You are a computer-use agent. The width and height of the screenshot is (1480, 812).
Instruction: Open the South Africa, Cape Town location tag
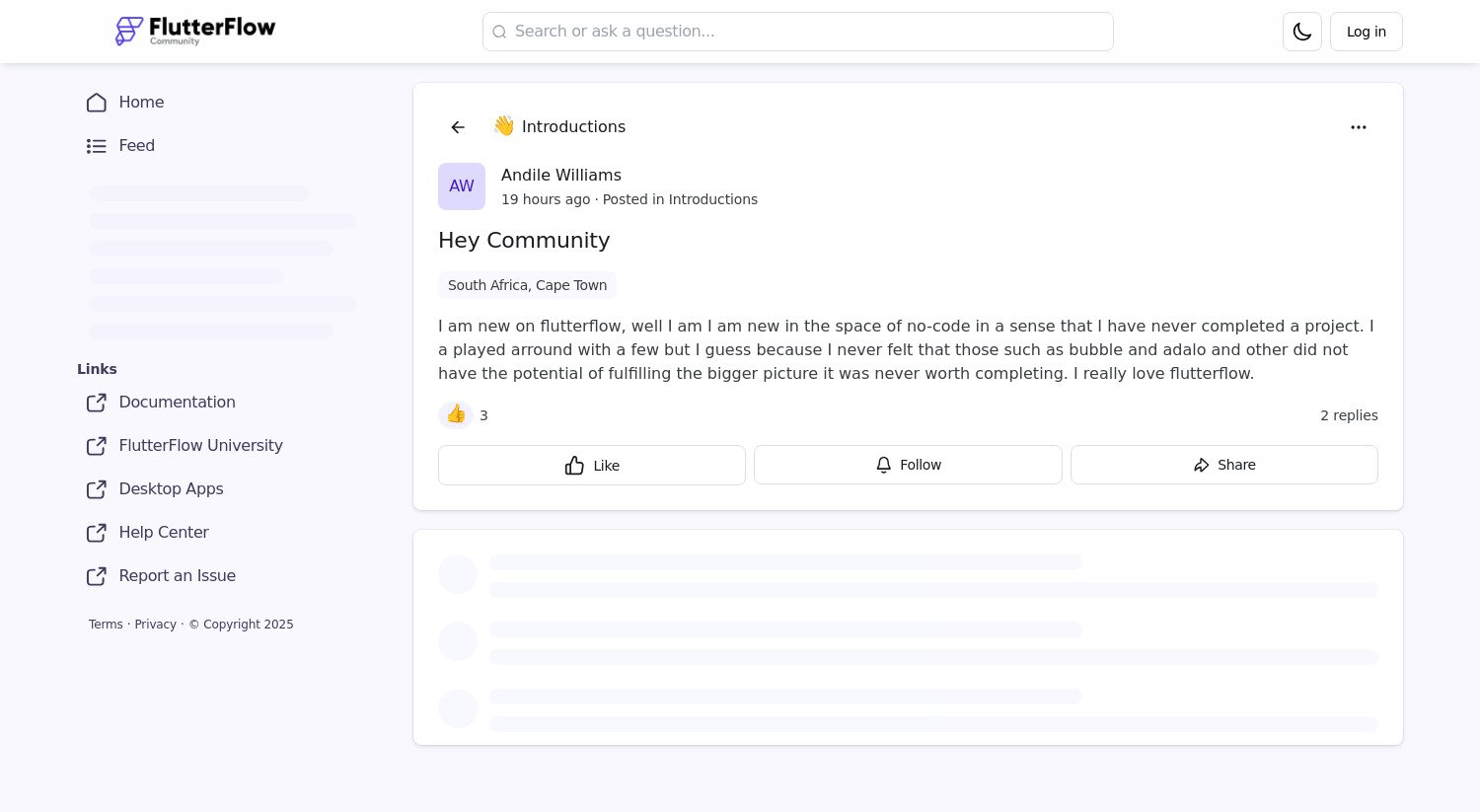(527, 285)
